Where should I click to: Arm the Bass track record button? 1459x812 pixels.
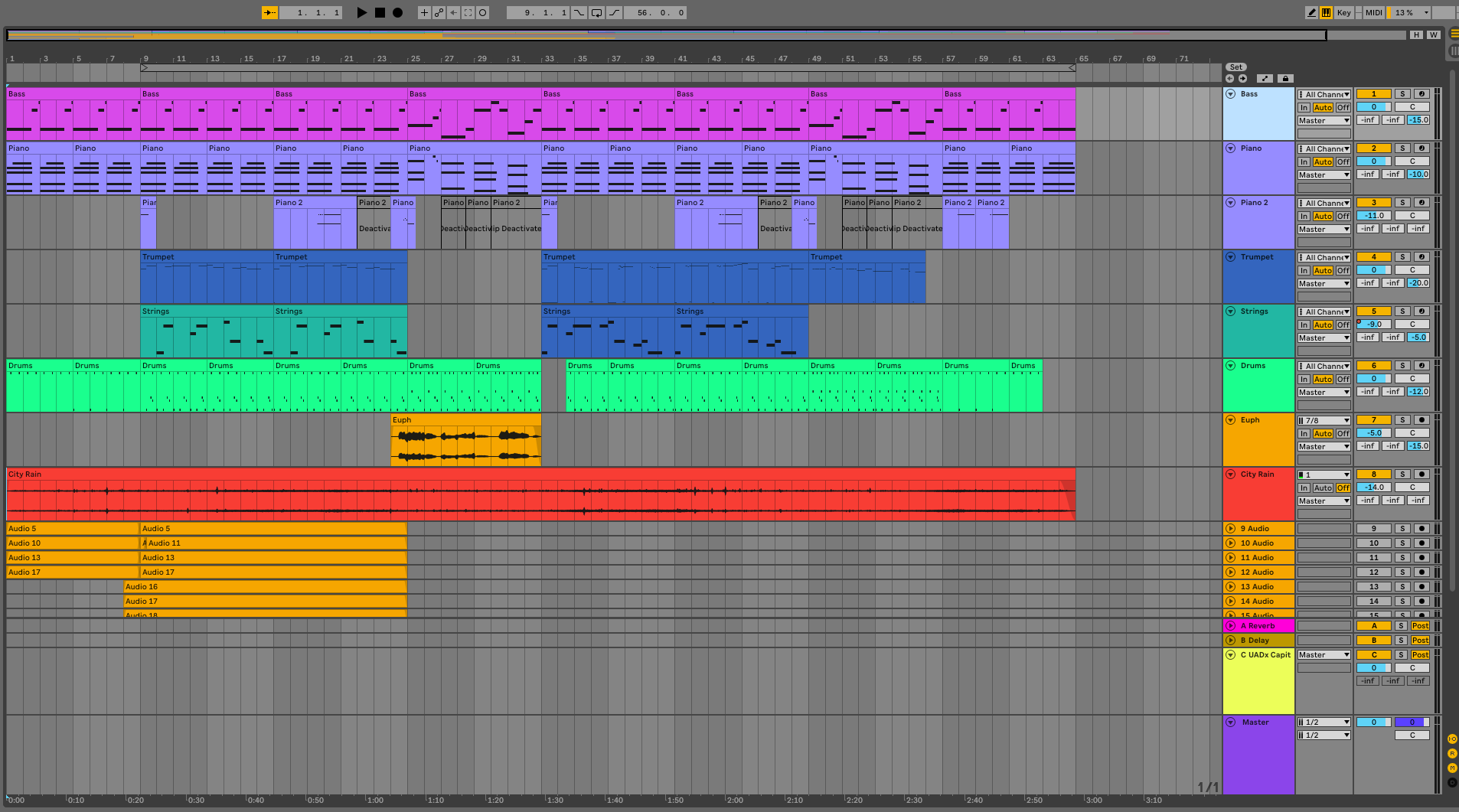[1421, 93]
